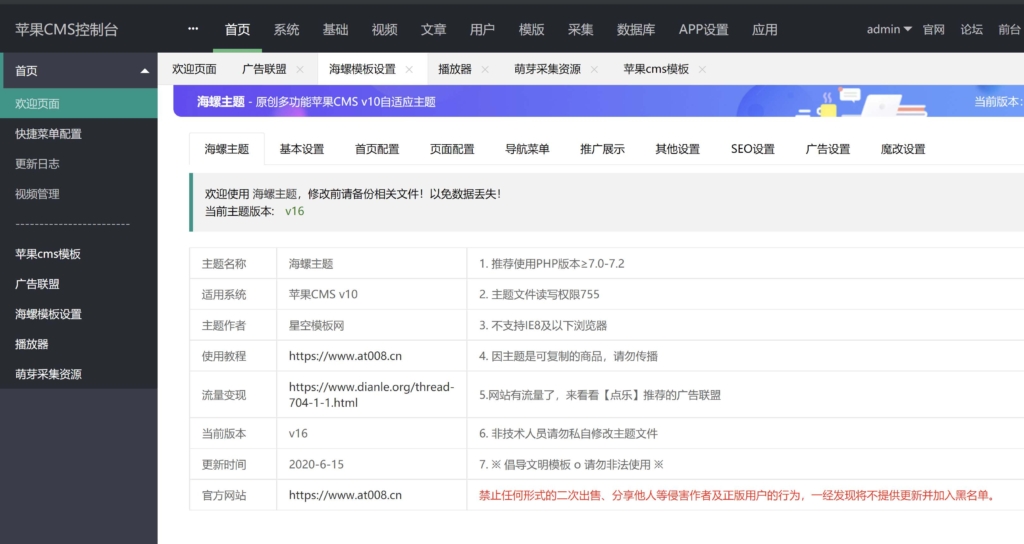Close the 播放器 tab
The width and height of the screenshot is (1024, 544).
point(485,70)
